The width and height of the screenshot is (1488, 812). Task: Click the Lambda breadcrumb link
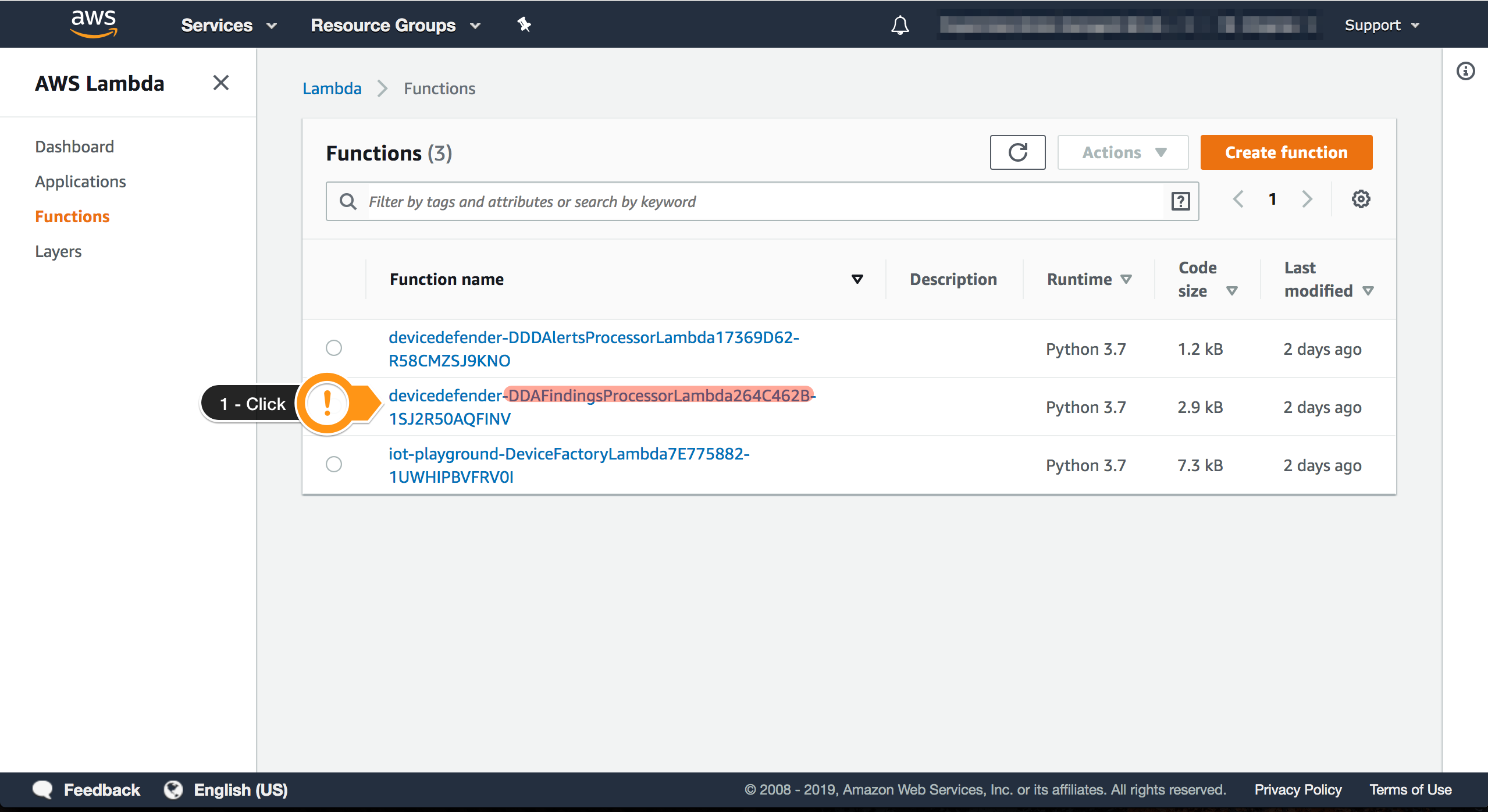tap(332, 88)
